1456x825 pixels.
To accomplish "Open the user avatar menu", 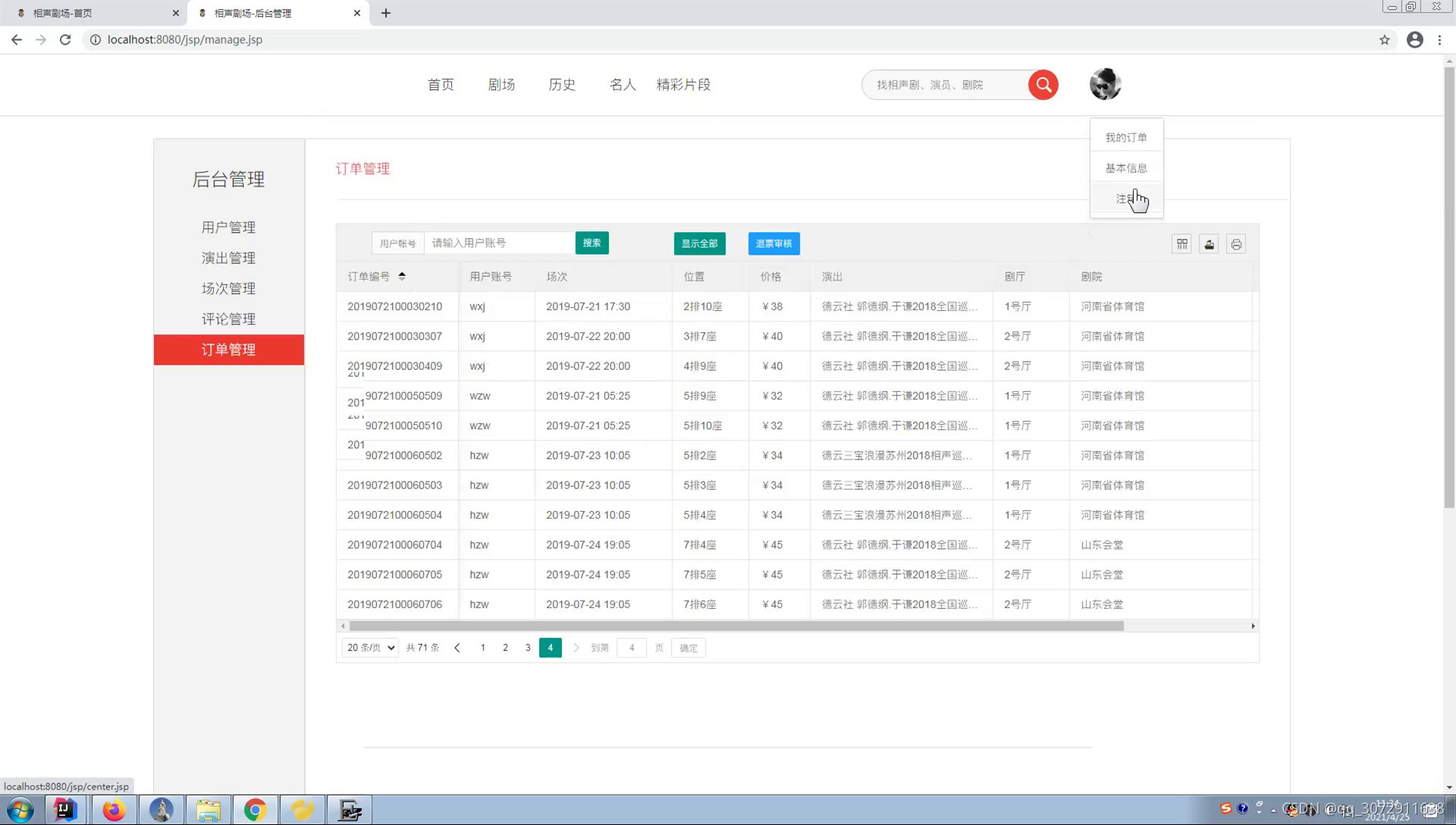I will point(1105,84).
